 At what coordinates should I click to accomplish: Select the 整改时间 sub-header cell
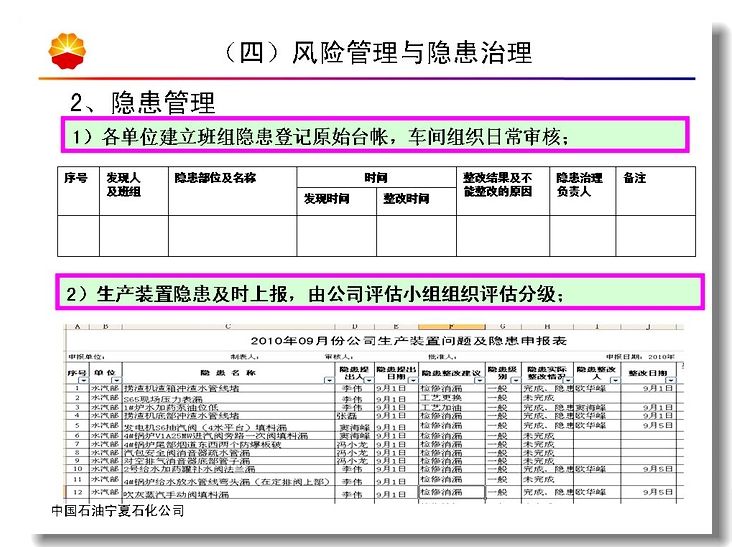416,201
